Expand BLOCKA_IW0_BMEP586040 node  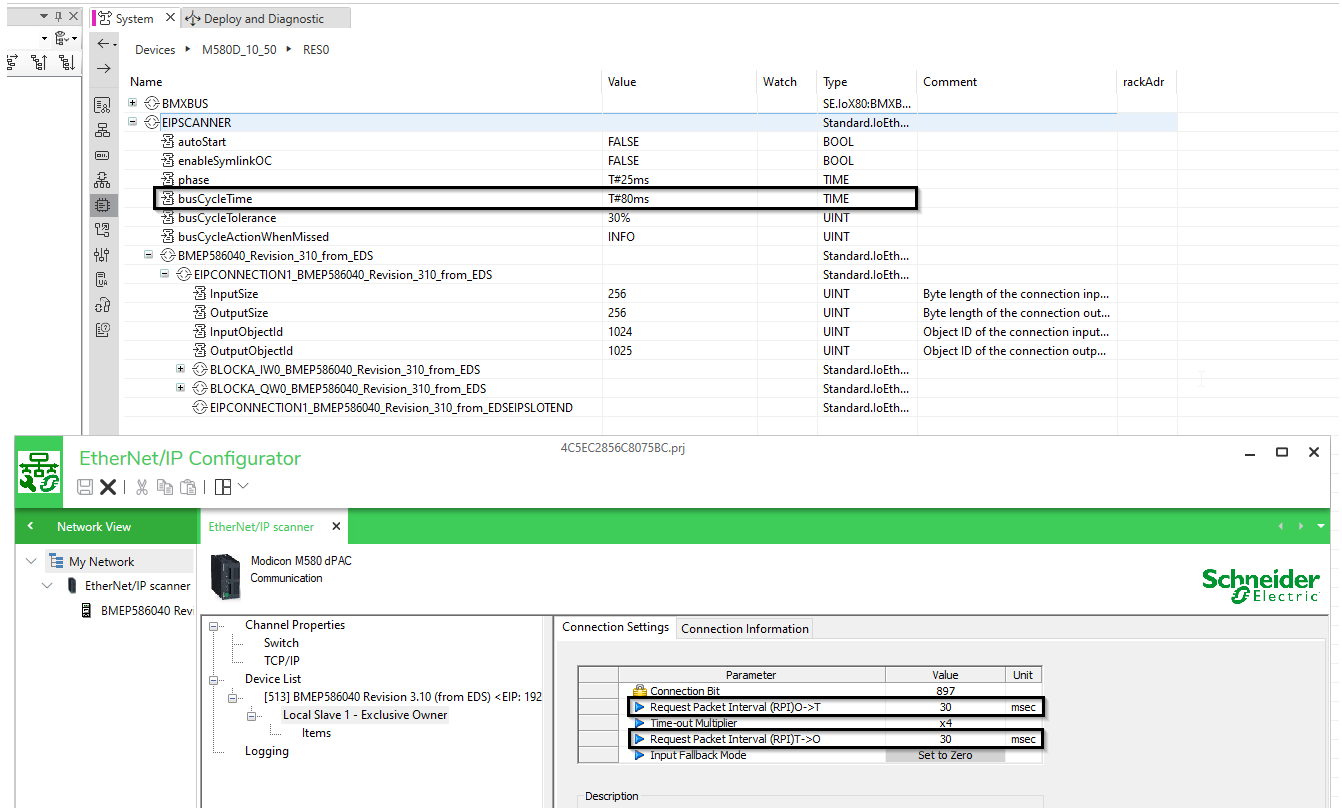tap(181, 370)
